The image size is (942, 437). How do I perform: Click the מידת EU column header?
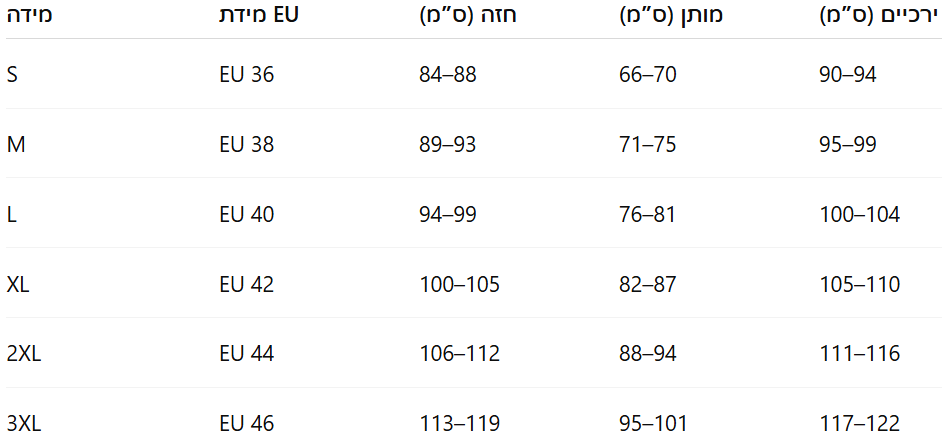pyautogui.click(x=258, y=16)
